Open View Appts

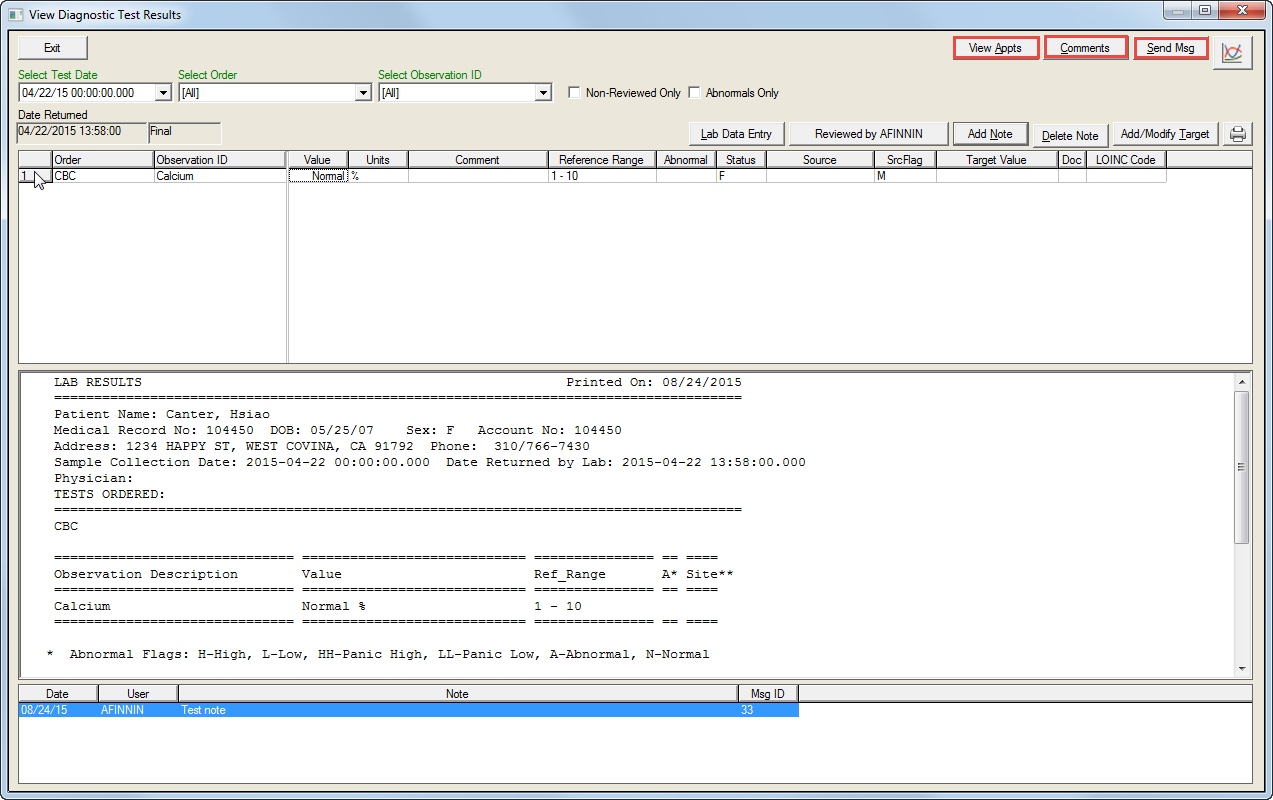pyautogui.click(x=995, y=48)
